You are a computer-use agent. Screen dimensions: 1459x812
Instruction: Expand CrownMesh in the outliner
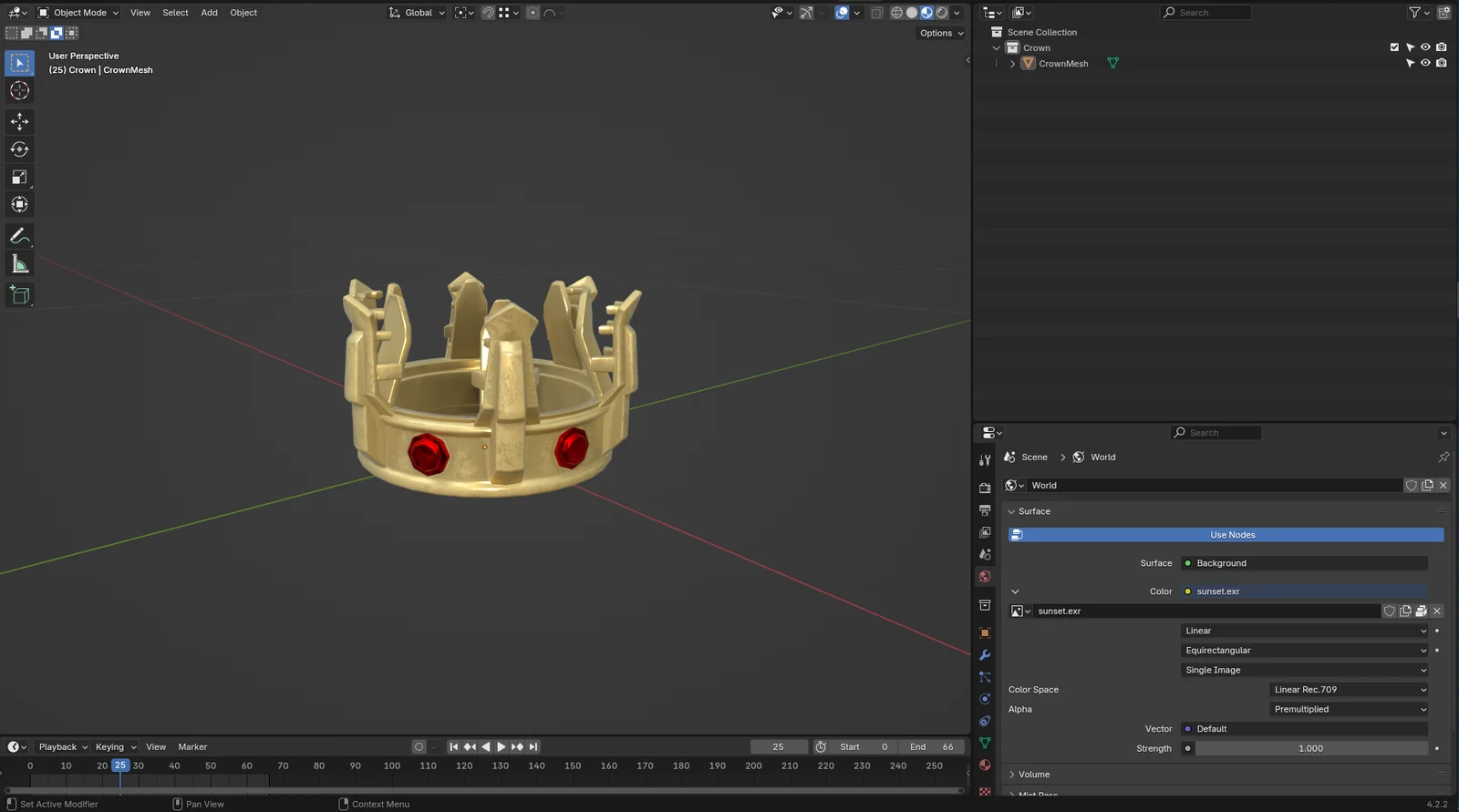[1012, 64]
